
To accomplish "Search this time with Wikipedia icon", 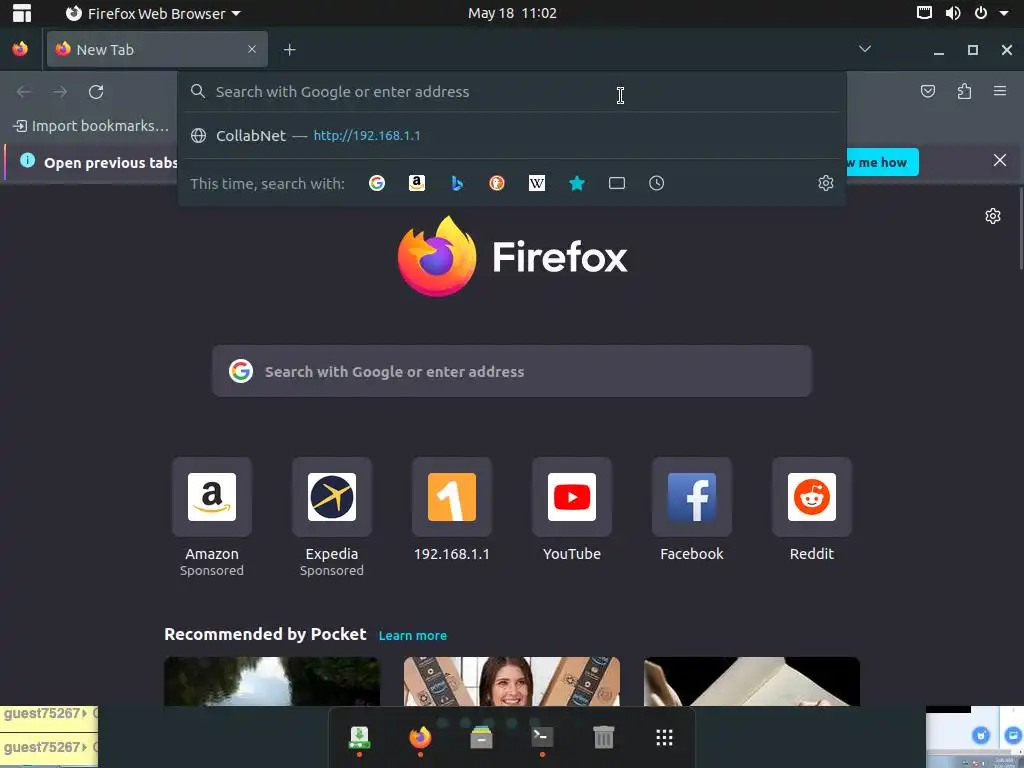I will (537, 184).
